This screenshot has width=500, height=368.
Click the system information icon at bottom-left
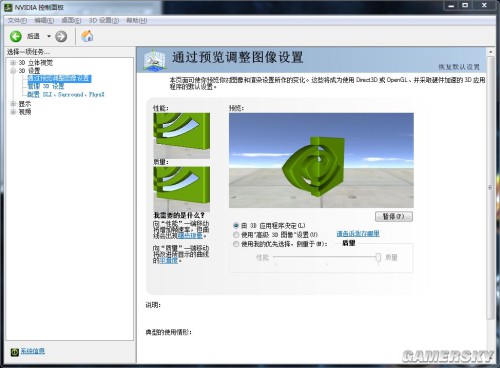pos(14,352)
